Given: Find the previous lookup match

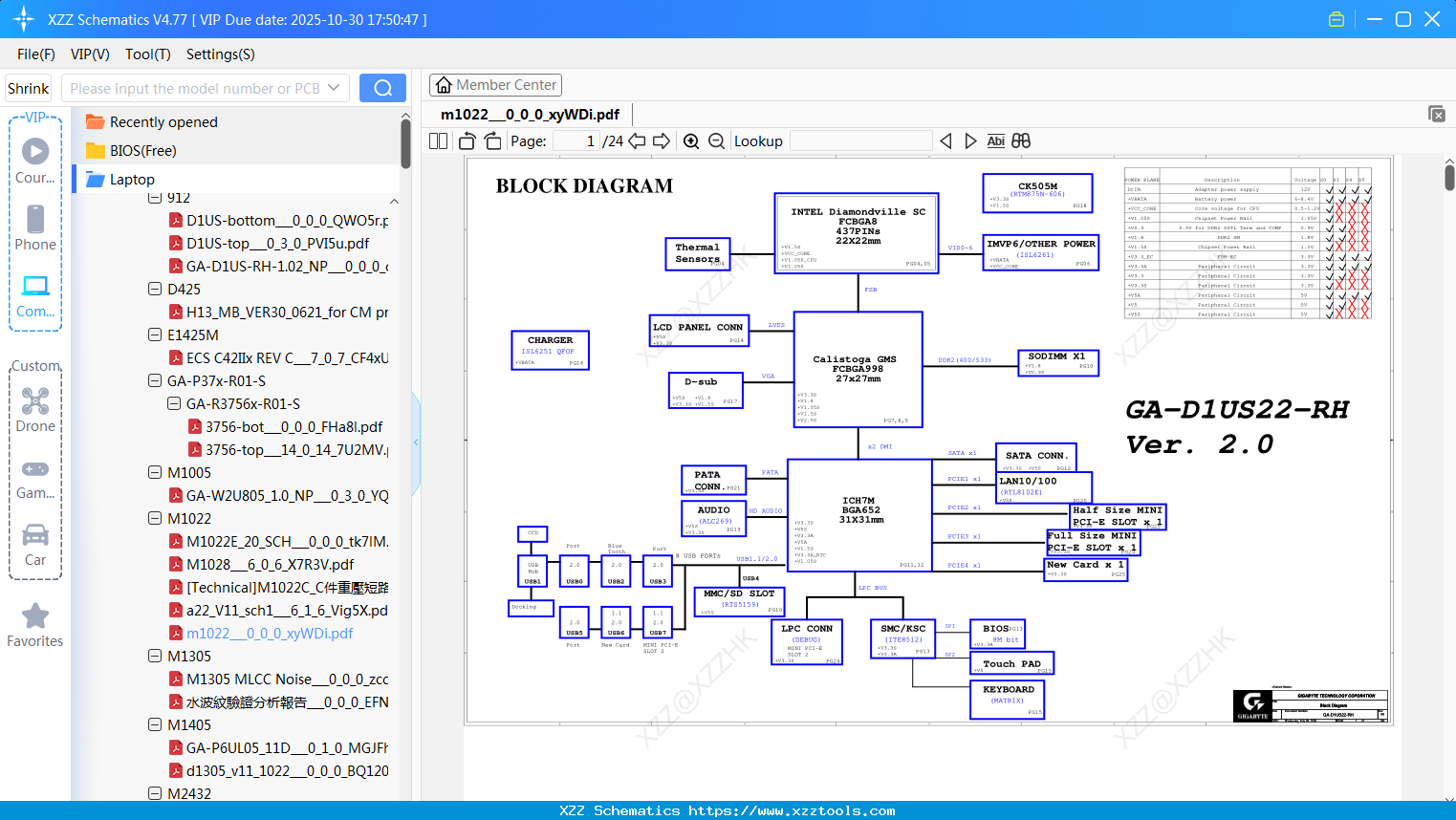Looking at the screenshot, I should pyautogui.click(x=945, y=140).
